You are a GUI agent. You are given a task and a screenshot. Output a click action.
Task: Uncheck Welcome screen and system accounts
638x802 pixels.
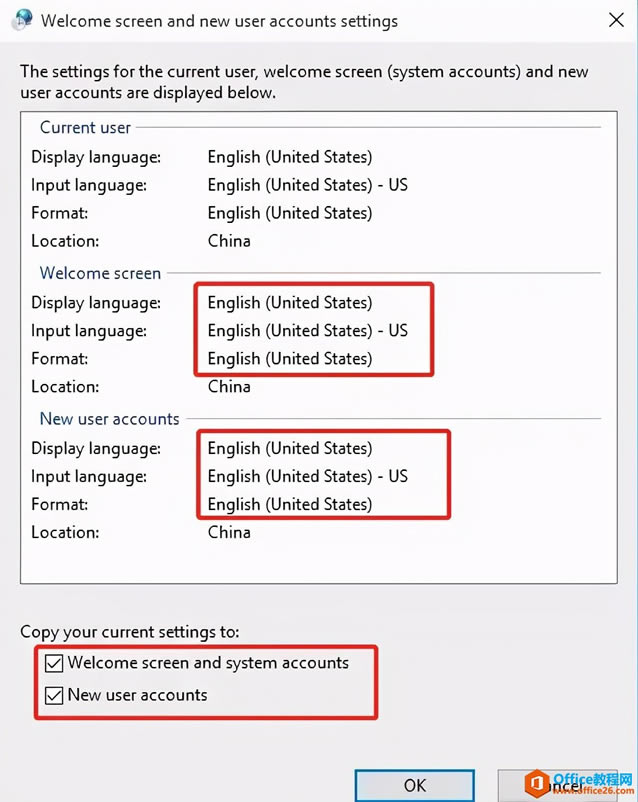54,663
